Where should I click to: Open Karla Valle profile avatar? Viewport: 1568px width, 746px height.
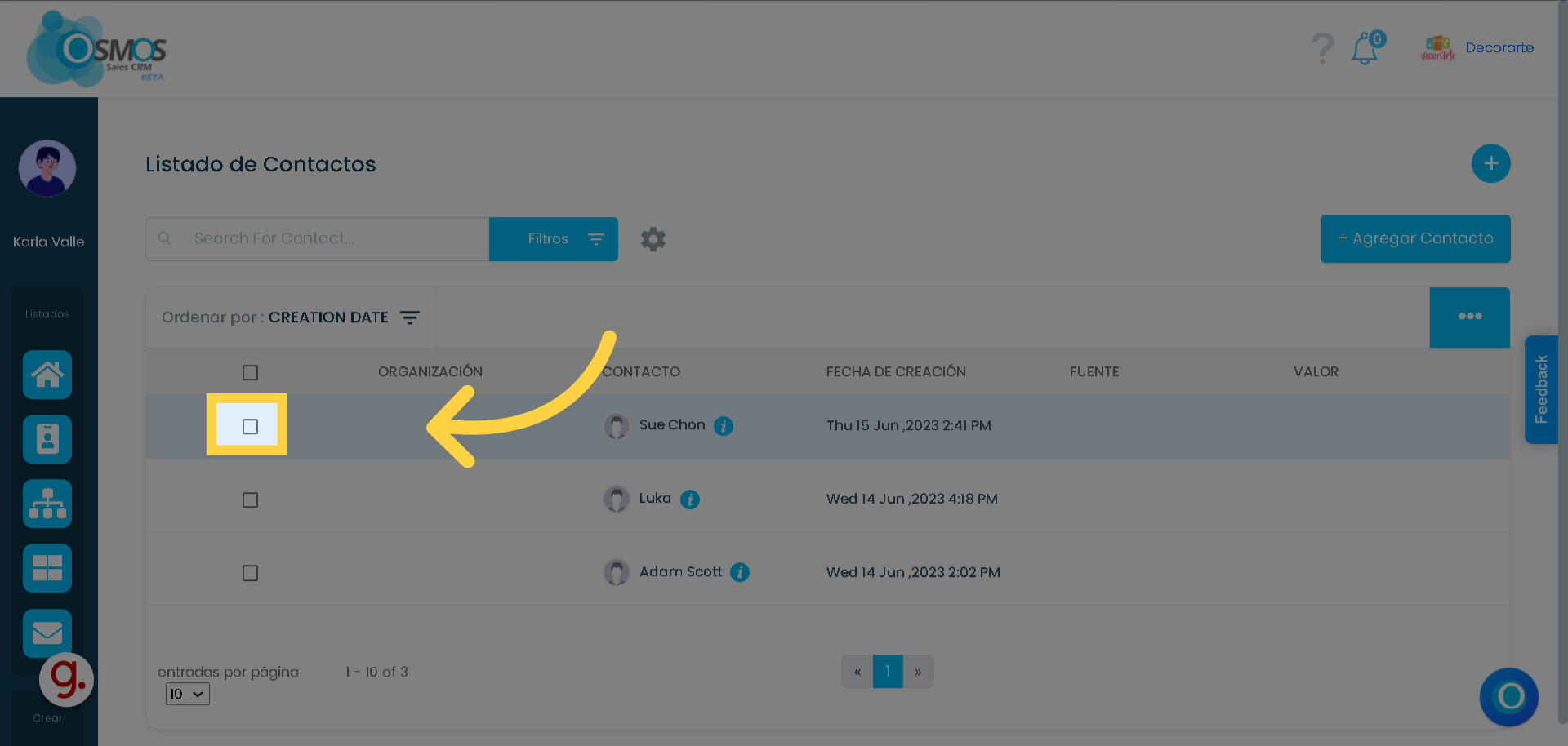coord(47,168)
